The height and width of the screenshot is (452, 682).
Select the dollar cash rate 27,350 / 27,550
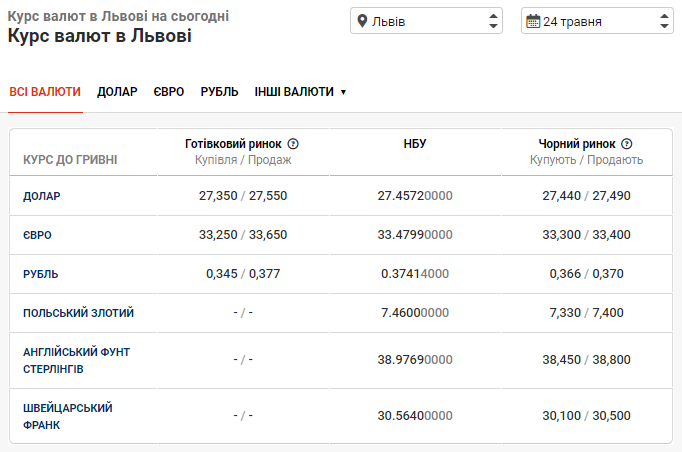(243, 196)
